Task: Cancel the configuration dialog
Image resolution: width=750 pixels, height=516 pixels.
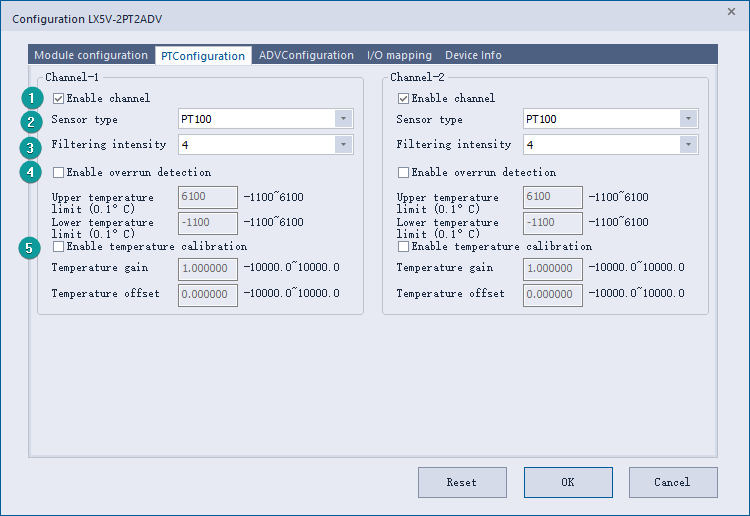Action: [673, 482]
